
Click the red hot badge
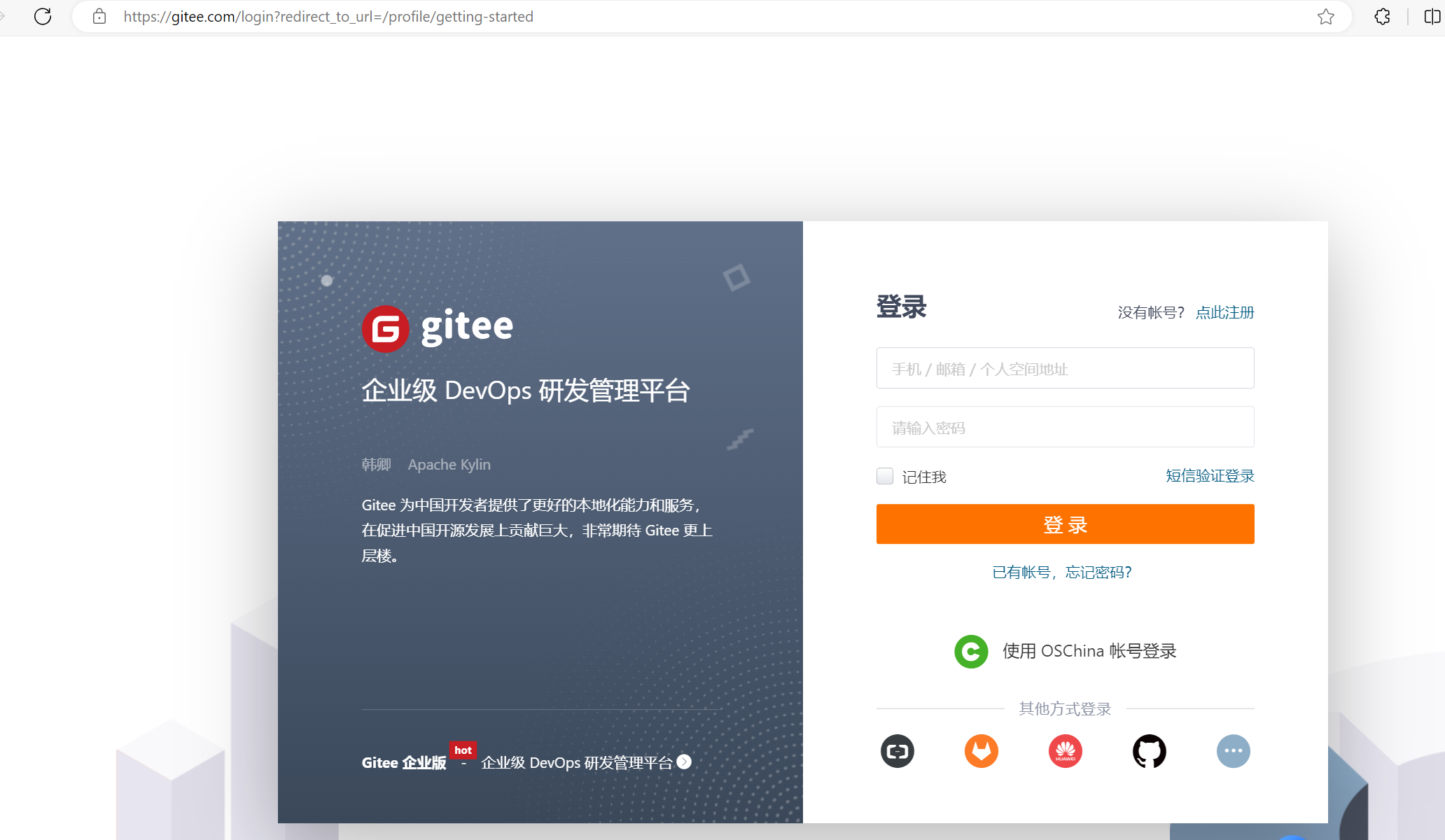tap(463, 750)
